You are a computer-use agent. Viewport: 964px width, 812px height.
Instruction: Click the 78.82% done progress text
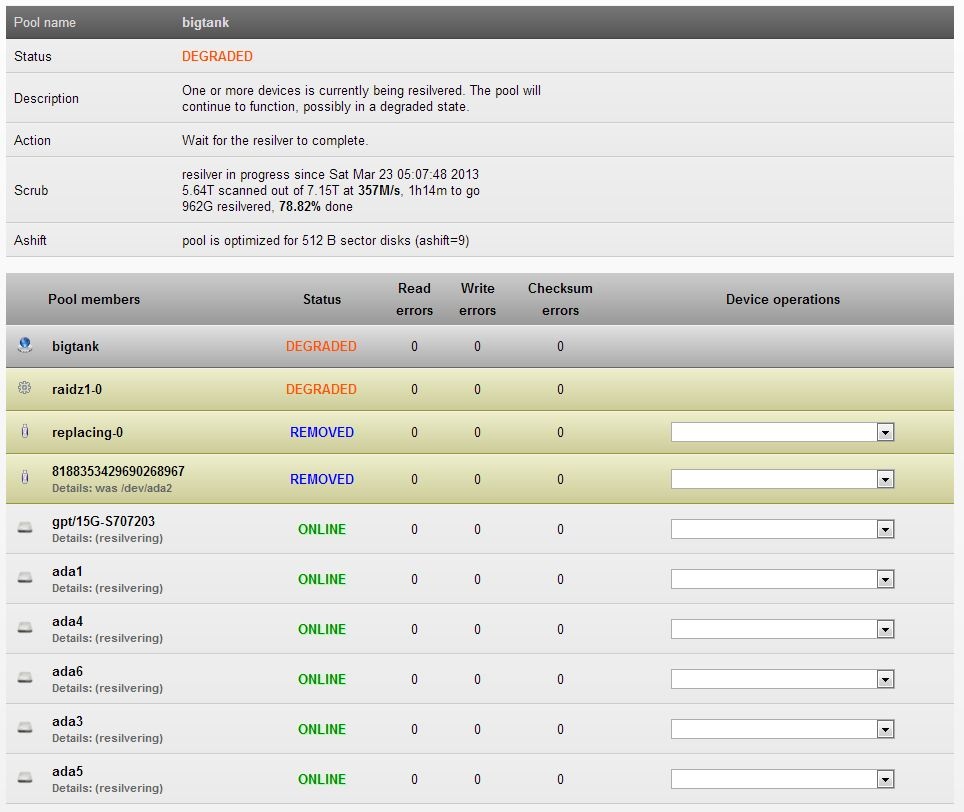coord(315,207)
